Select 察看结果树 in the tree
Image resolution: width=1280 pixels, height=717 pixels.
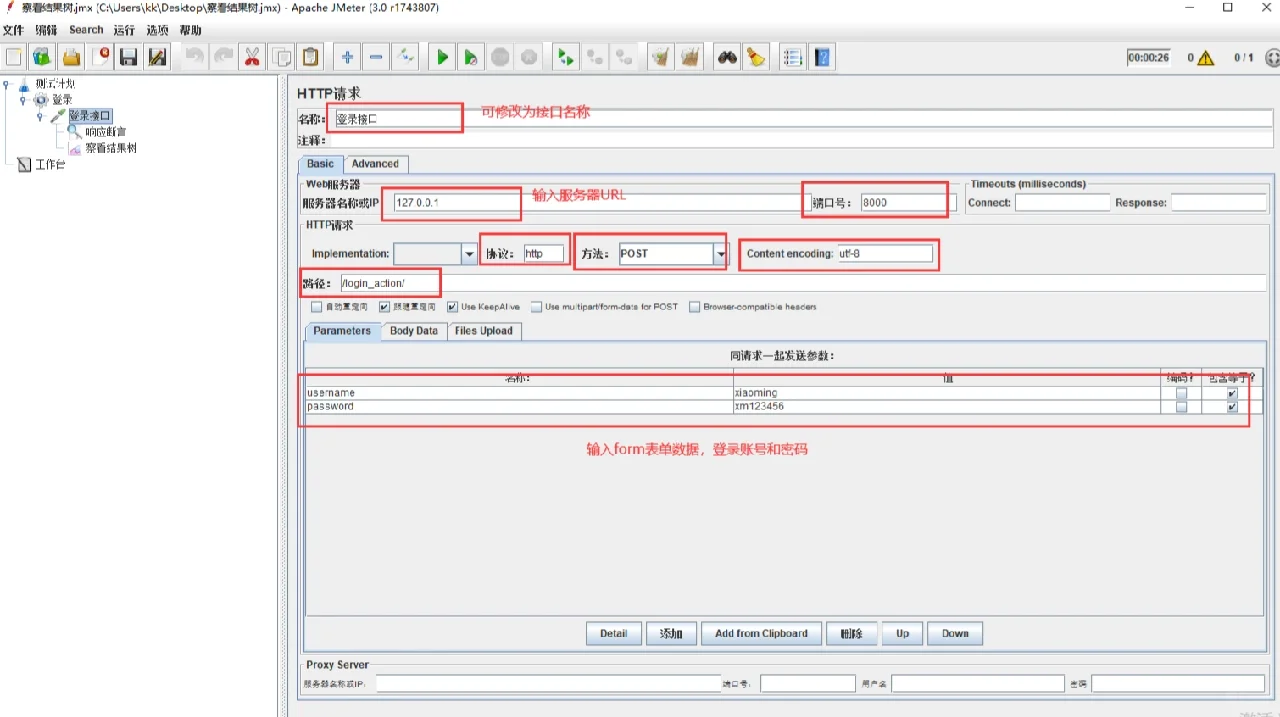point(110,148)
